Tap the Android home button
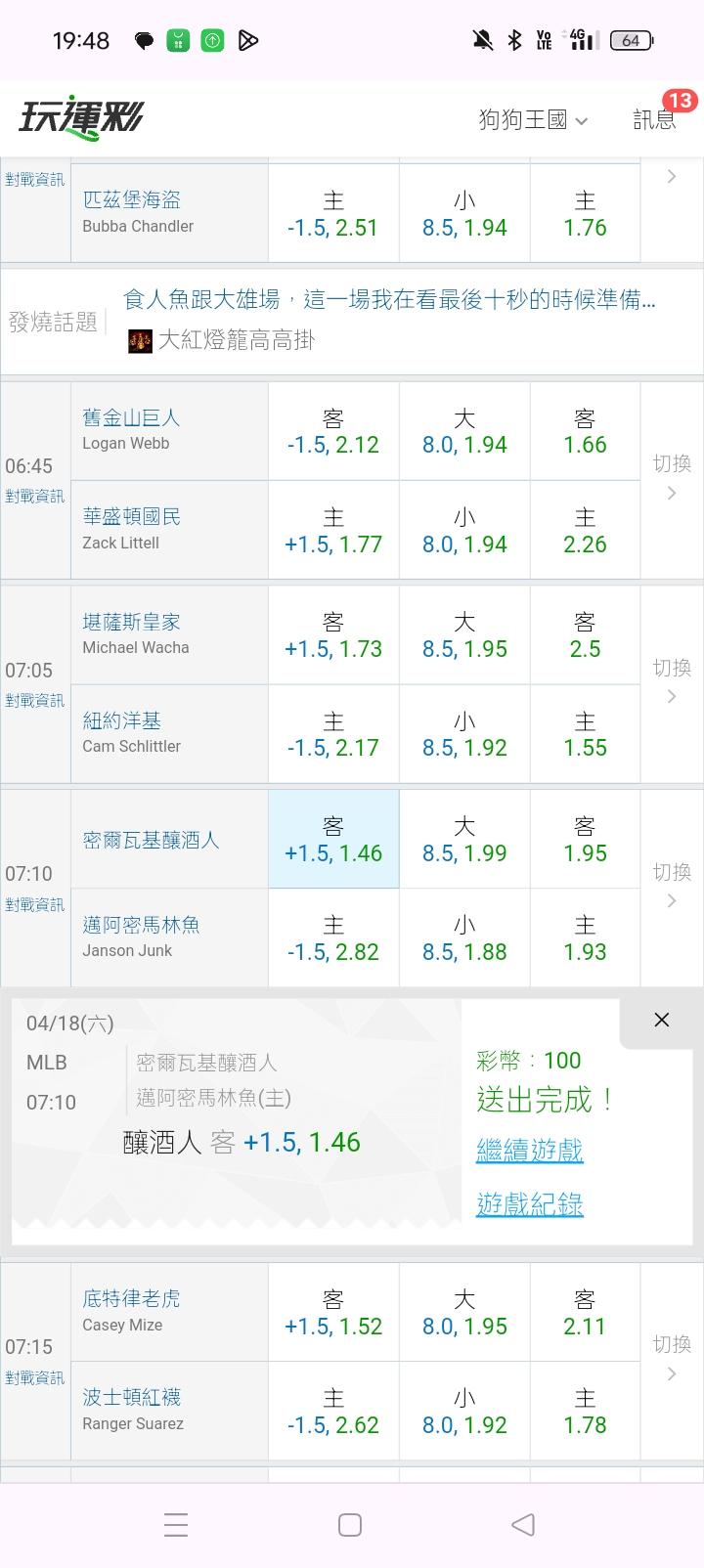 coord(350,1524)
